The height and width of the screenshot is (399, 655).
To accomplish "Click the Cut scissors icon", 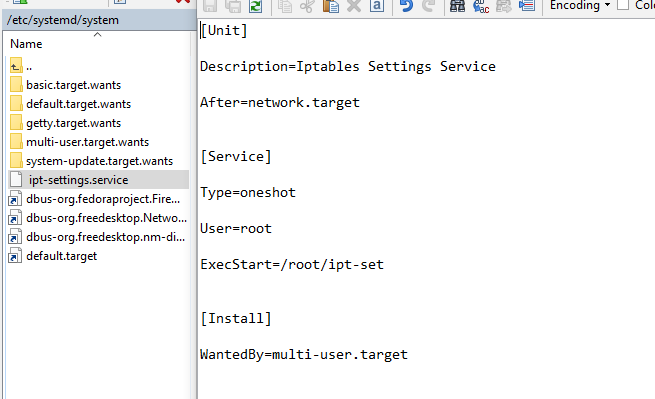I will [307, 6].
